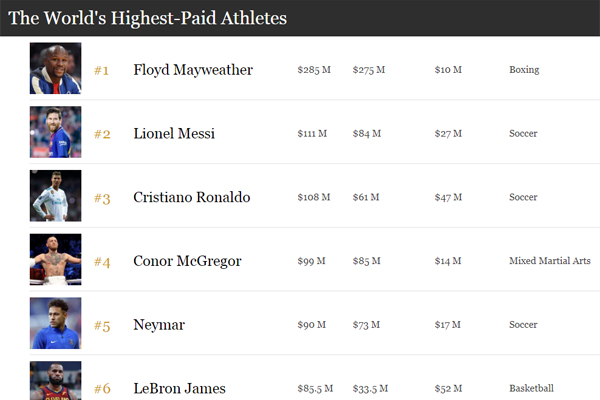The height and width of the screenshot is (400, 600).
Task: Select the #4 rank number
Action: tap(102, 262)
